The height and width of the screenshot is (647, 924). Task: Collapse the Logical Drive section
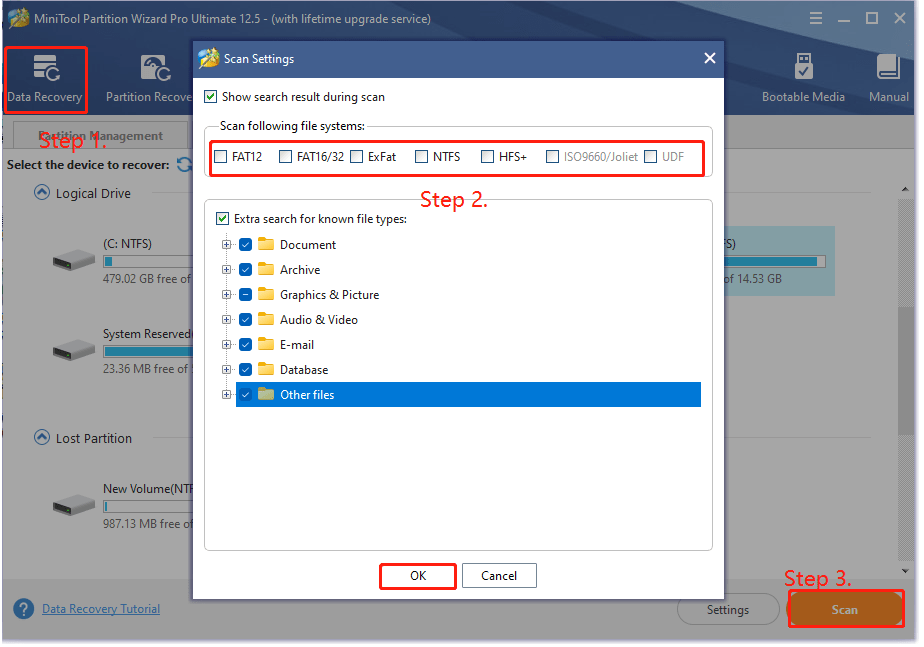(x=41, y=193)
